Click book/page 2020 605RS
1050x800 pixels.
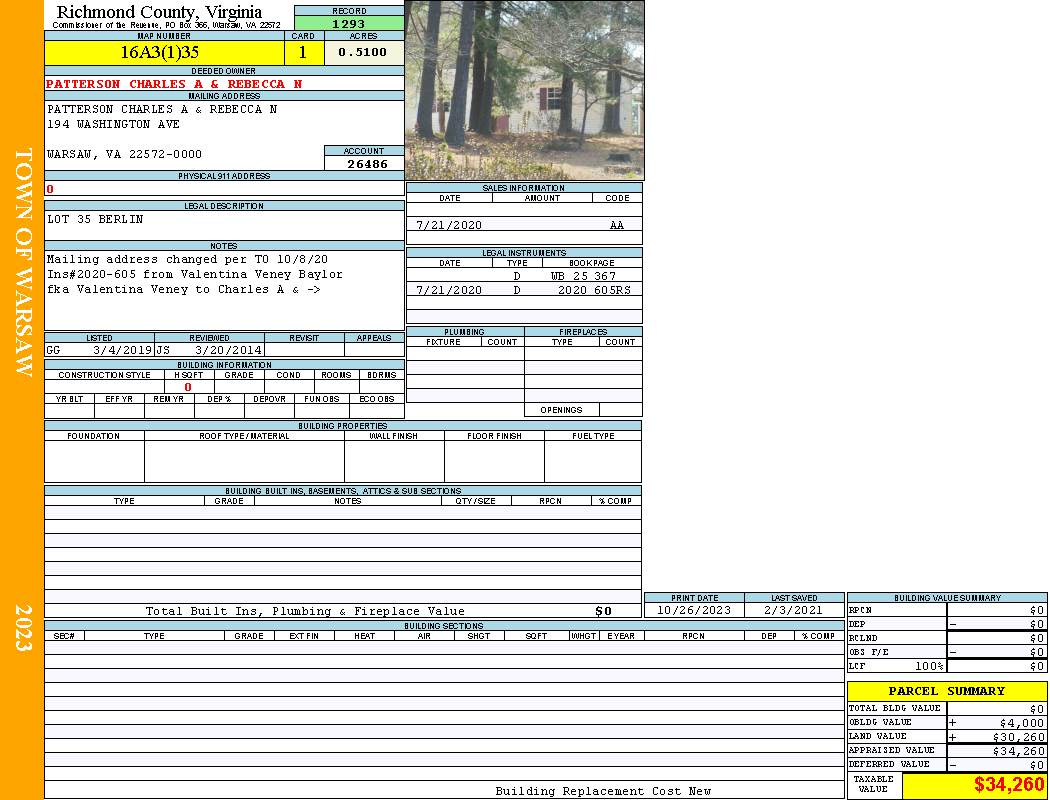(594, 290)
